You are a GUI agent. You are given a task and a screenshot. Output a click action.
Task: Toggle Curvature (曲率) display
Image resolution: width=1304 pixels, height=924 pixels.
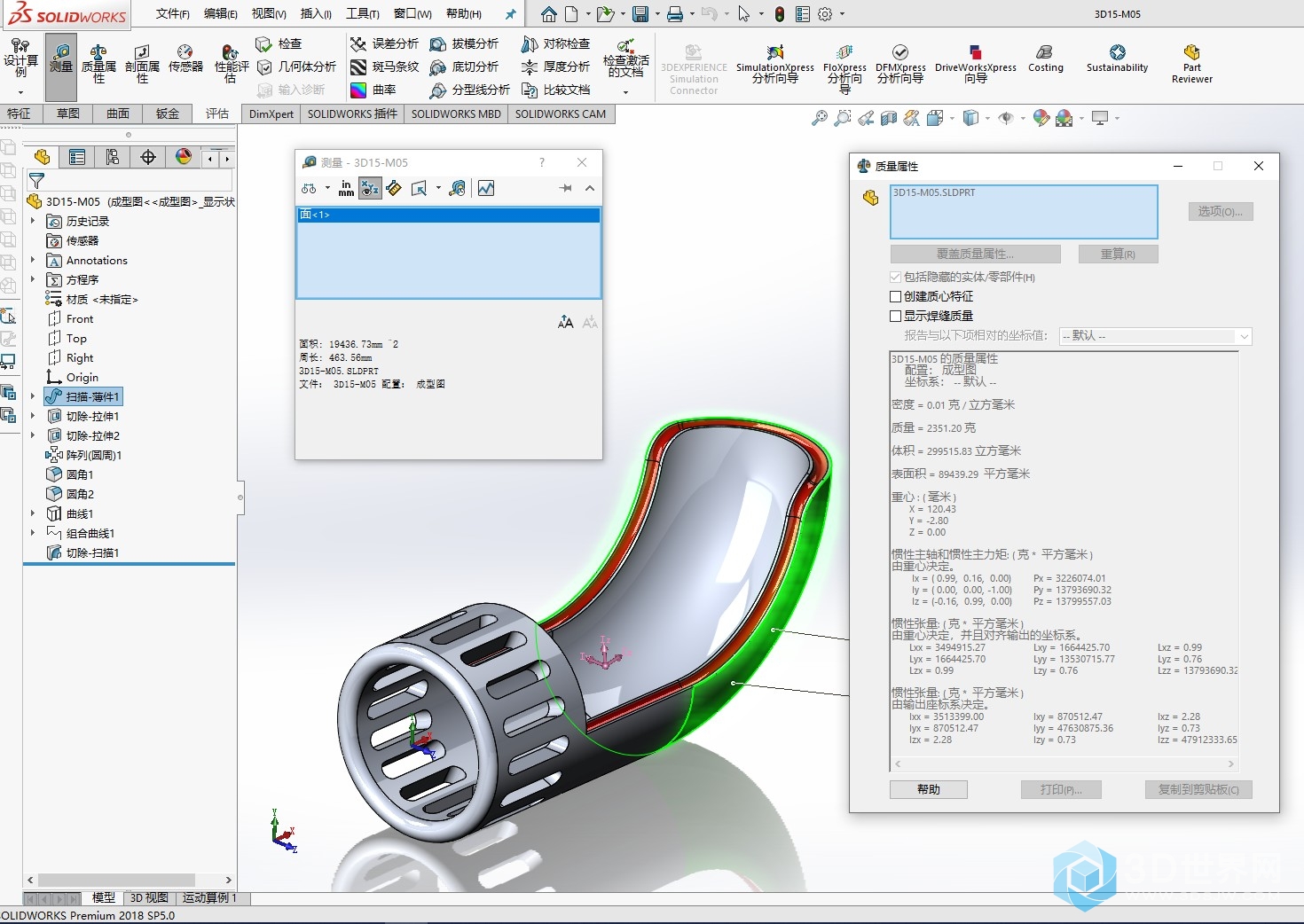pos(373,90)
